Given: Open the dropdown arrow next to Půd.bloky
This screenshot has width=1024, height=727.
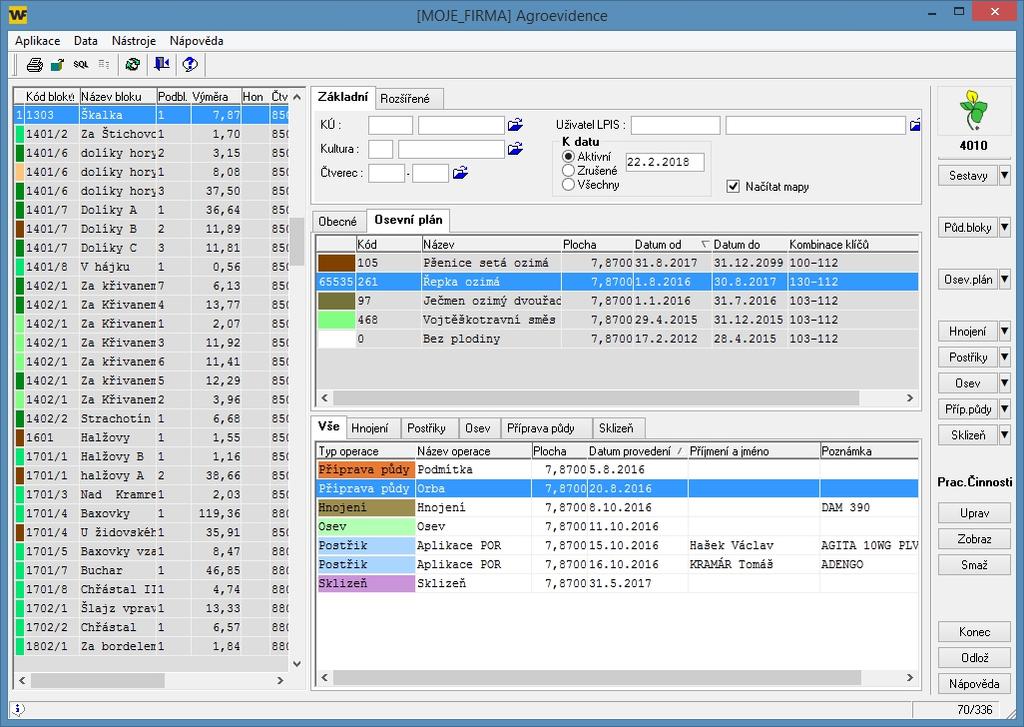Looking at the screenshot, I should [x=1004, y=227].
